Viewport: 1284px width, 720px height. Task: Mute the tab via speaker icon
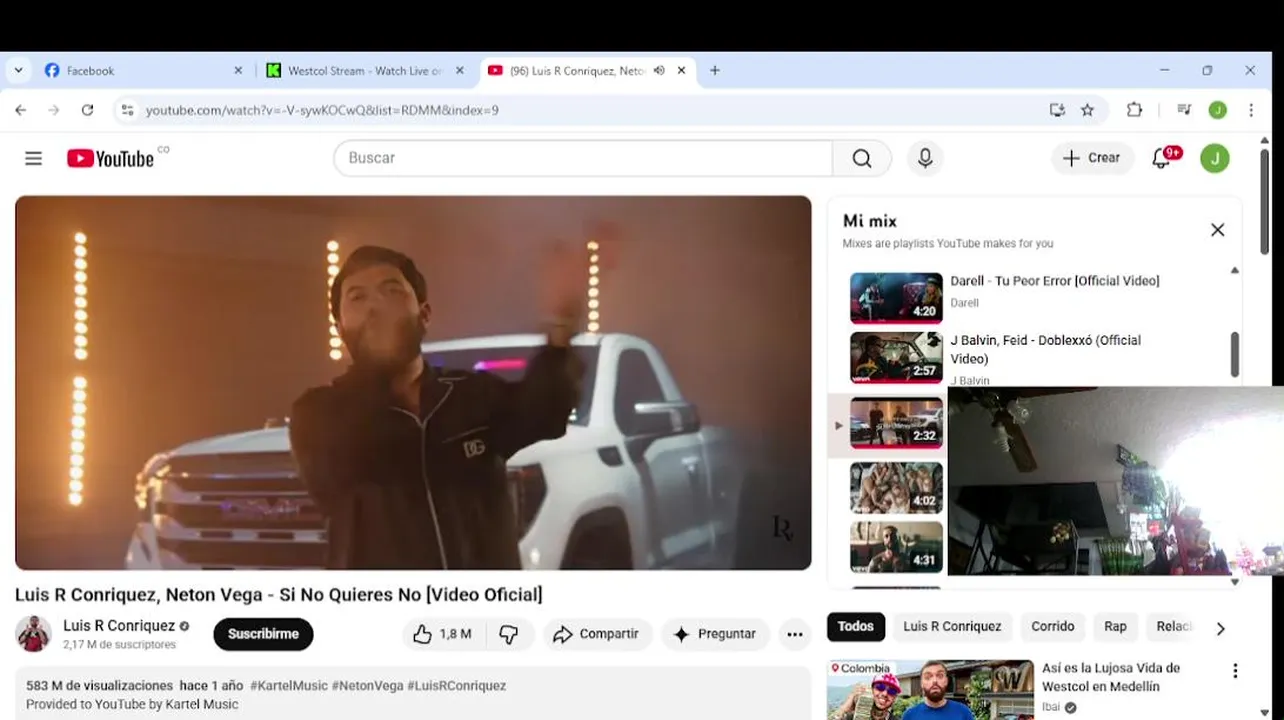click(659, 71)
